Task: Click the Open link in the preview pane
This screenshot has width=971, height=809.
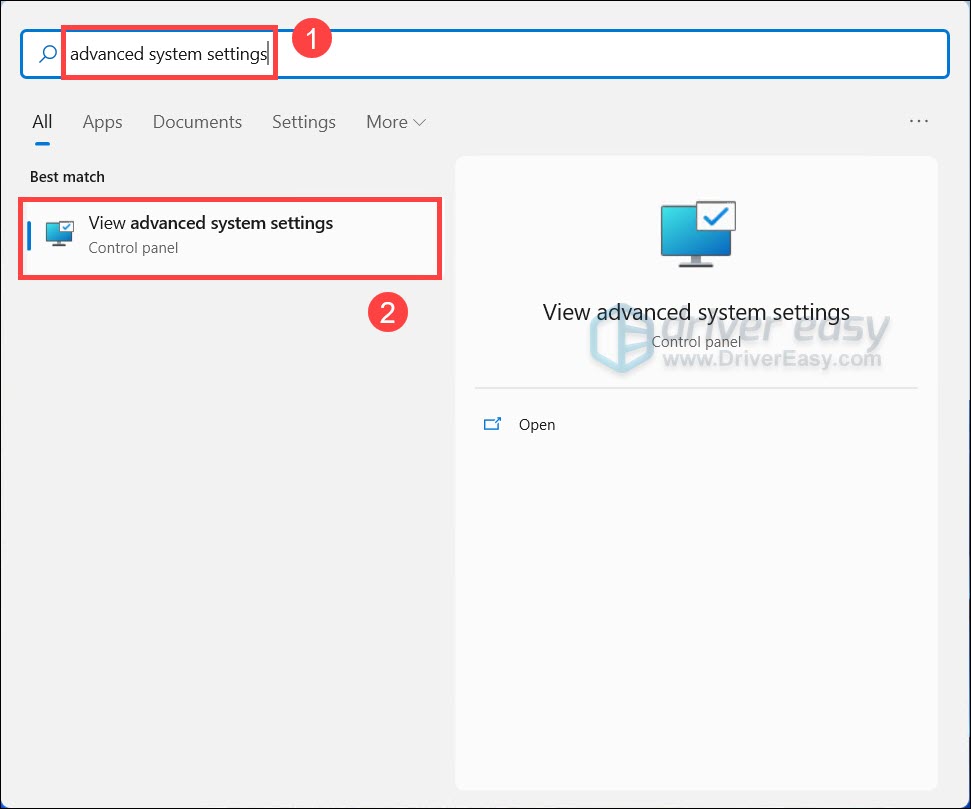Action: (x=537, y=424)
